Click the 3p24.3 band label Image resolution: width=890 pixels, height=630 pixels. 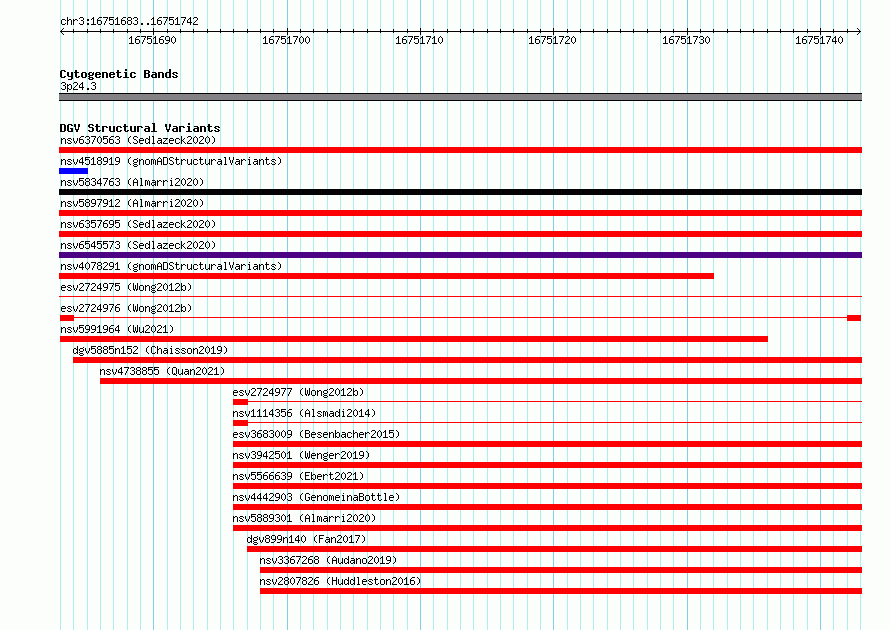coord(78,86)
